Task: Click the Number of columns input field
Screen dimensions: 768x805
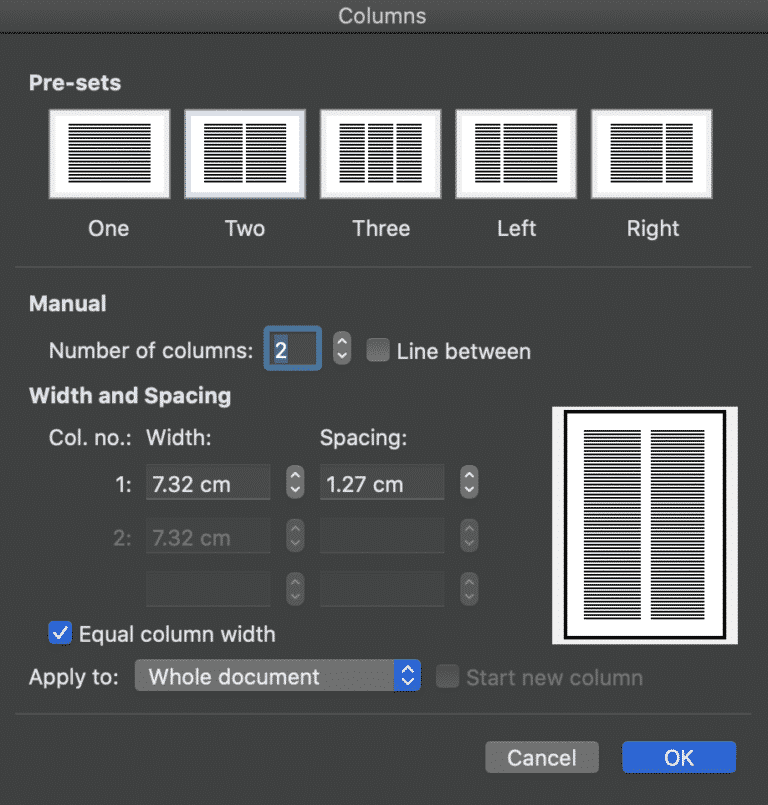Action: point(293,348)
